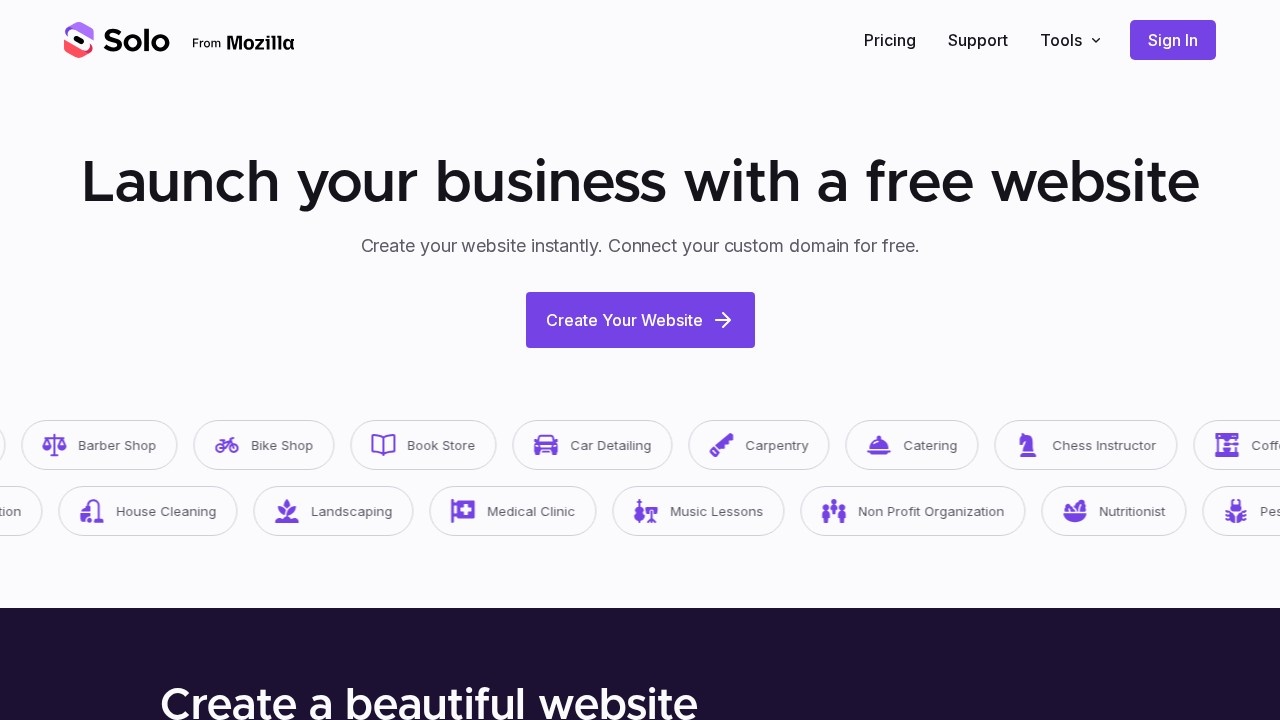Screen dimensions: 1280x720
Task: Choose the Bike Shop bicycle icon
Action: pyautogui.click(x=227, y=445)
